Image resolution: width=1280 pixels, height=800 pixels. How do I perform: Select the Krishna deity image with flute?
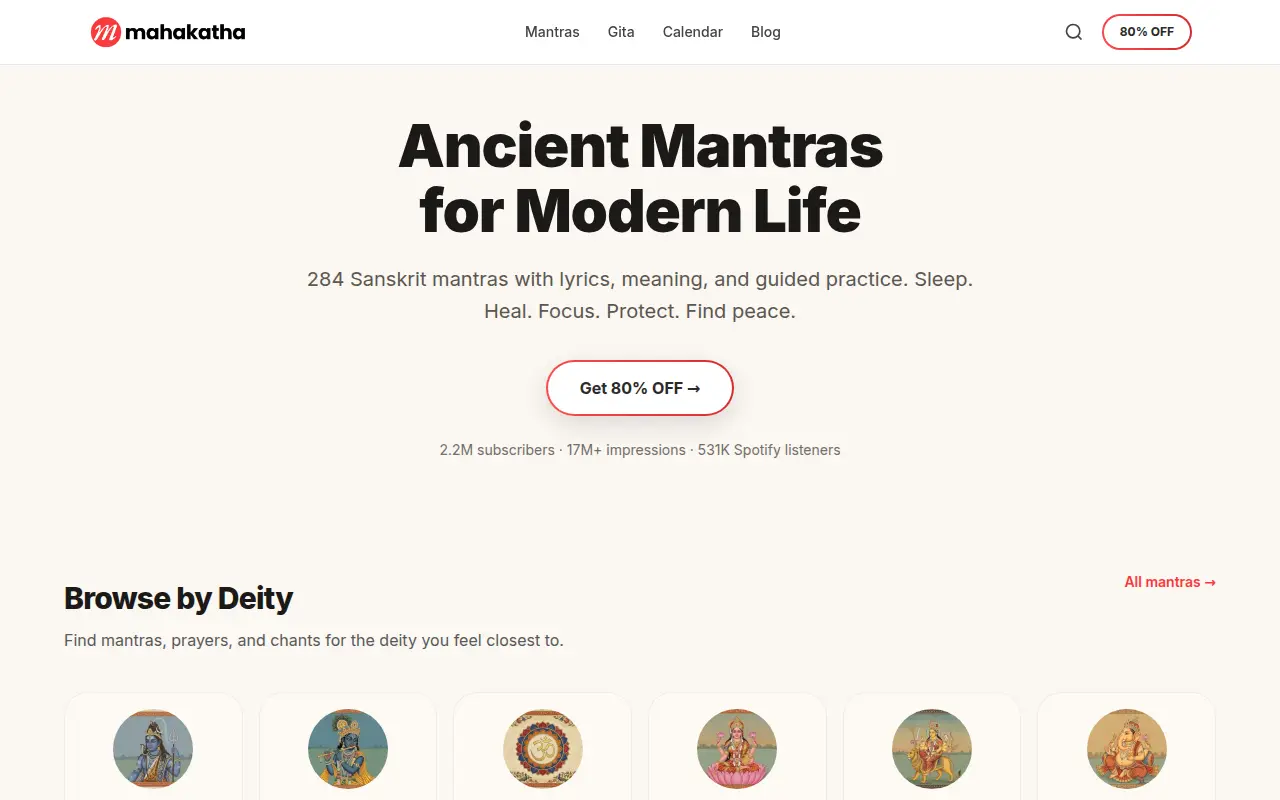point(348,749)
